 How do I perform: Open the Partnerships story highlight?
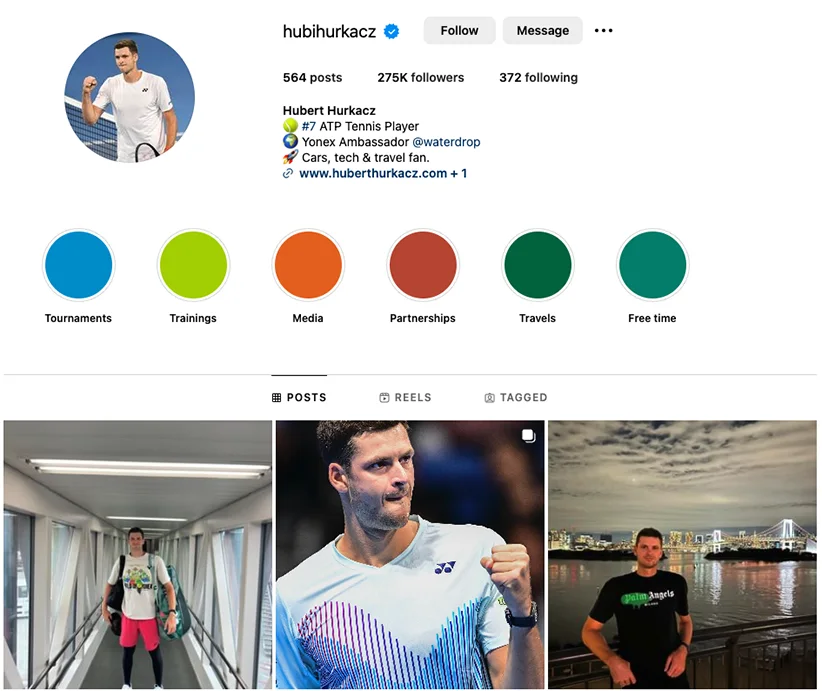tap(423, 265)
